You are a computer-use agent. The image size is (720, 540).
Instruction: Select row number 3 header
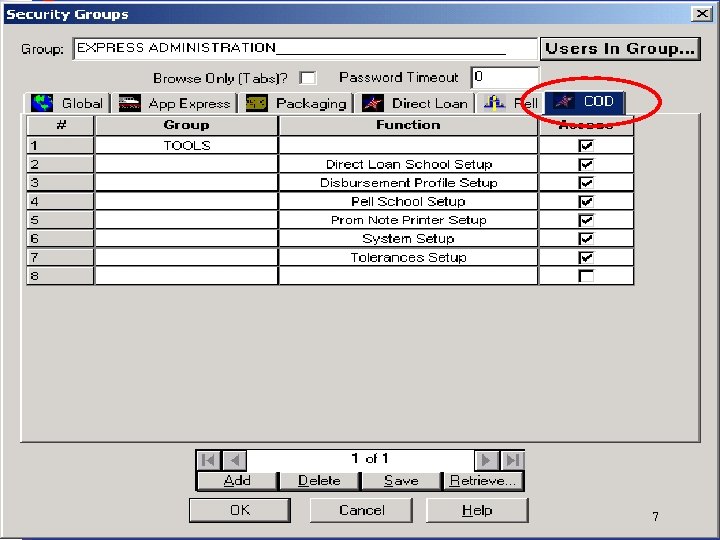point(60,183)
